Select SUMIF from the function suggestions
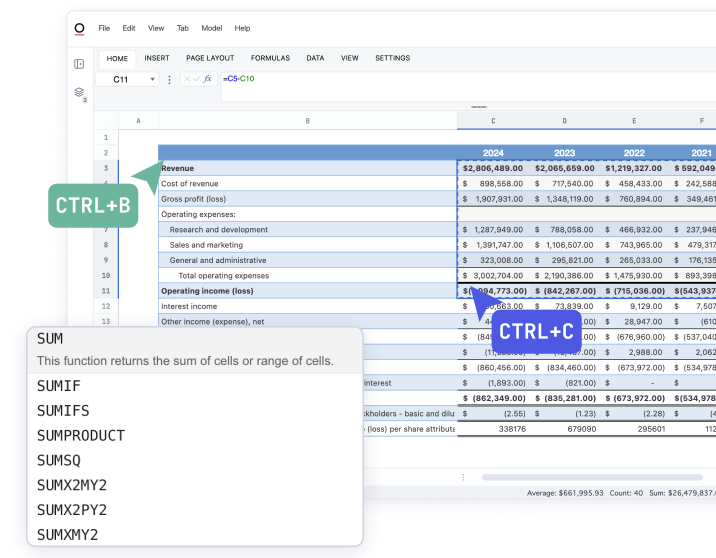This screenshot has height=558, width=716. 59,387
